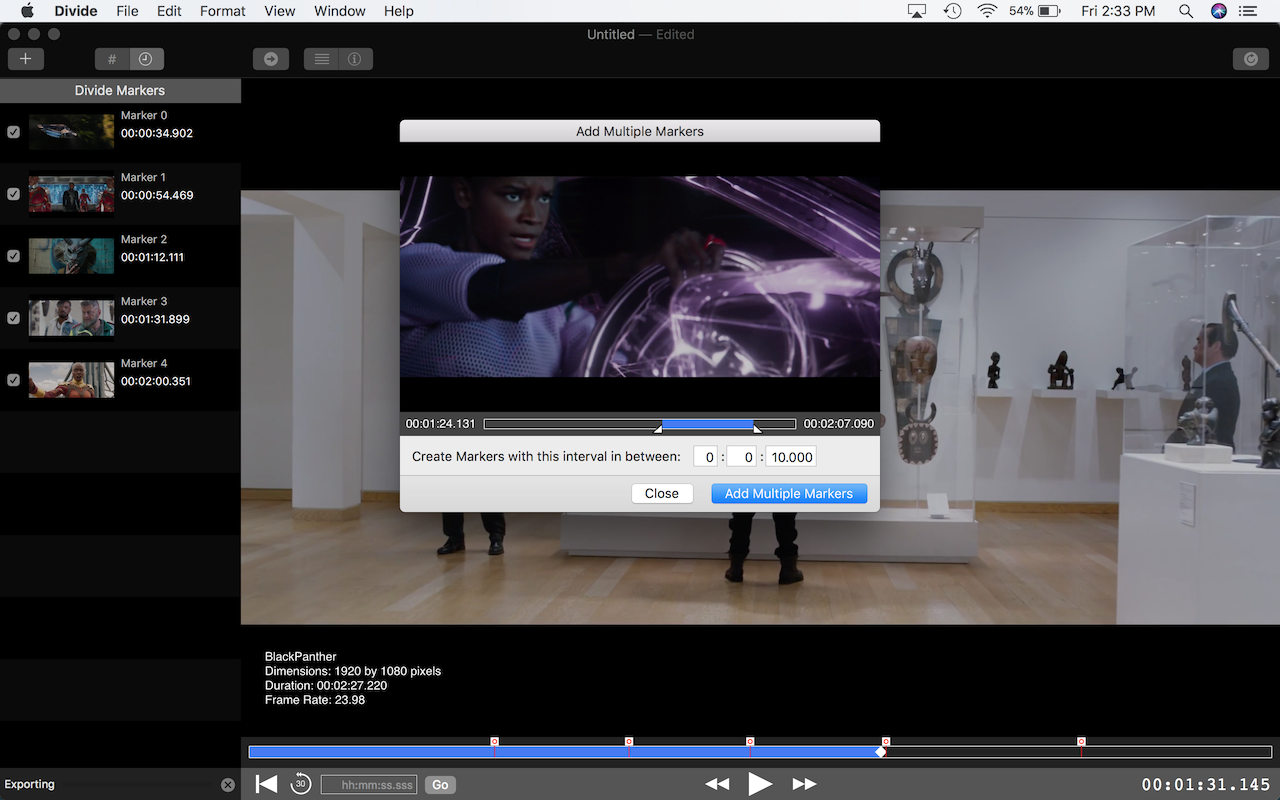Click the hours interval field
The width and height of the screenshot is (1280, 800).
pyautogui.click(x=706, y=457)
